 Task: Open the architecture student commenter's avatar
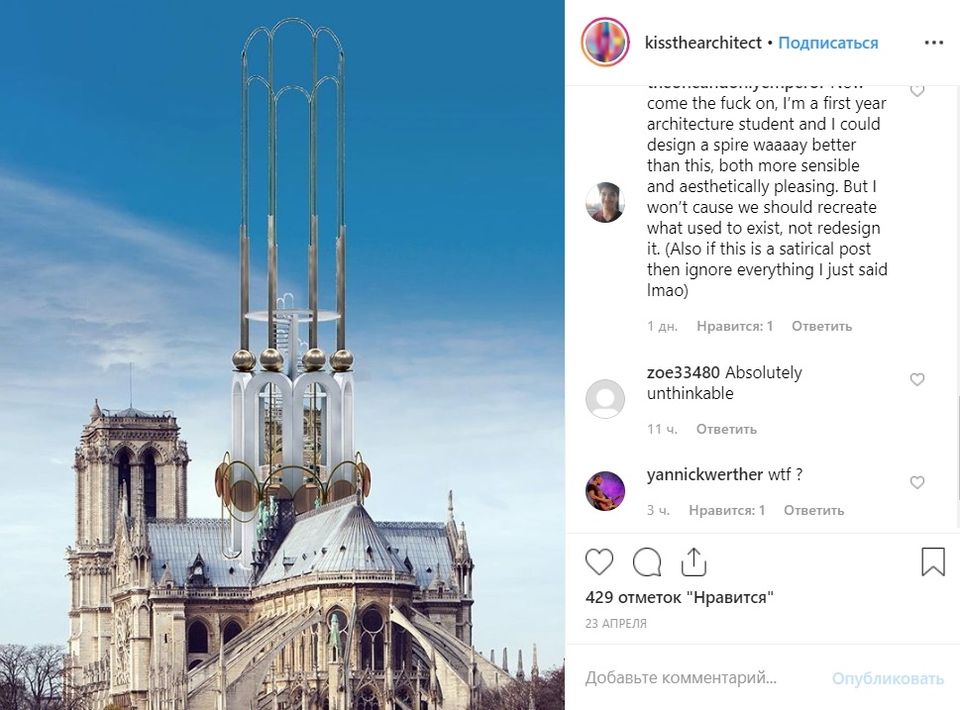pyautogui.click(x=605, y=202)
